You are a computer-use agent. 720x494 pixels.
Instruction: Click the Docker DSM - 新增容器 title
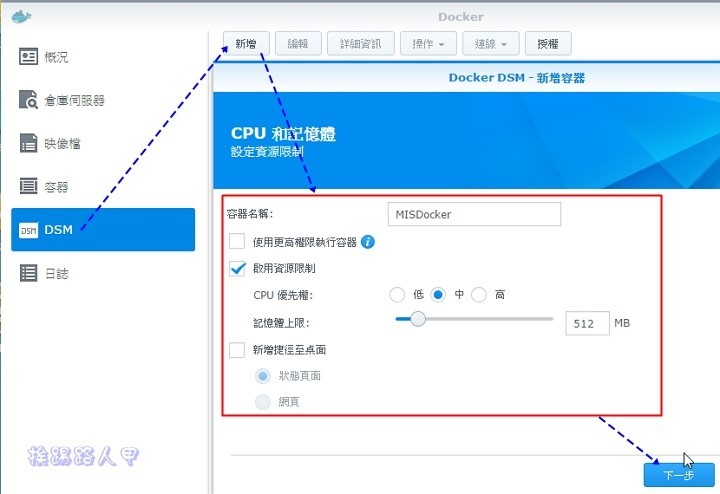(517, 78)
